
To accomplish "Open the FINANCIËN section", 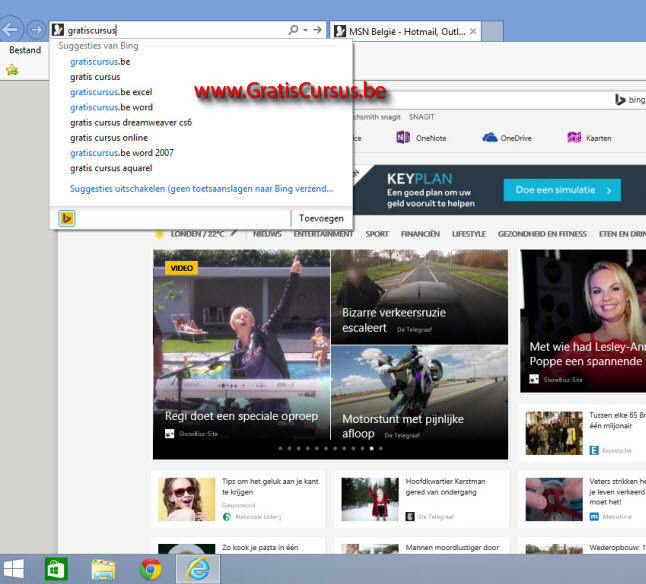I will coord(420,234).
